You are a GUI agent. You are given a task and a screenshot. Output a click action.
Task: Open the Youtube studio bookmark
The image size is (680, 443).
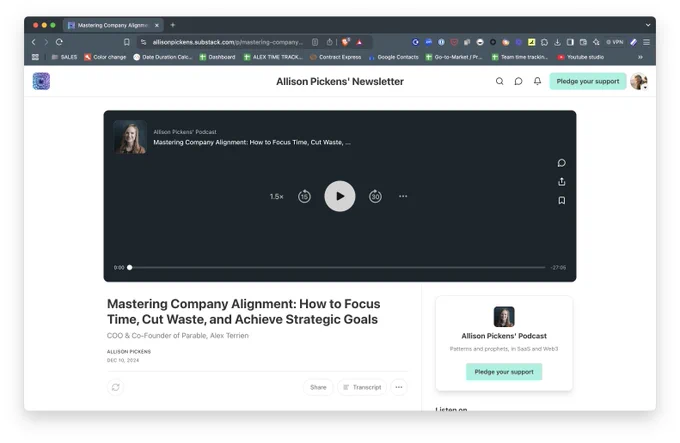tap(581, 57)
